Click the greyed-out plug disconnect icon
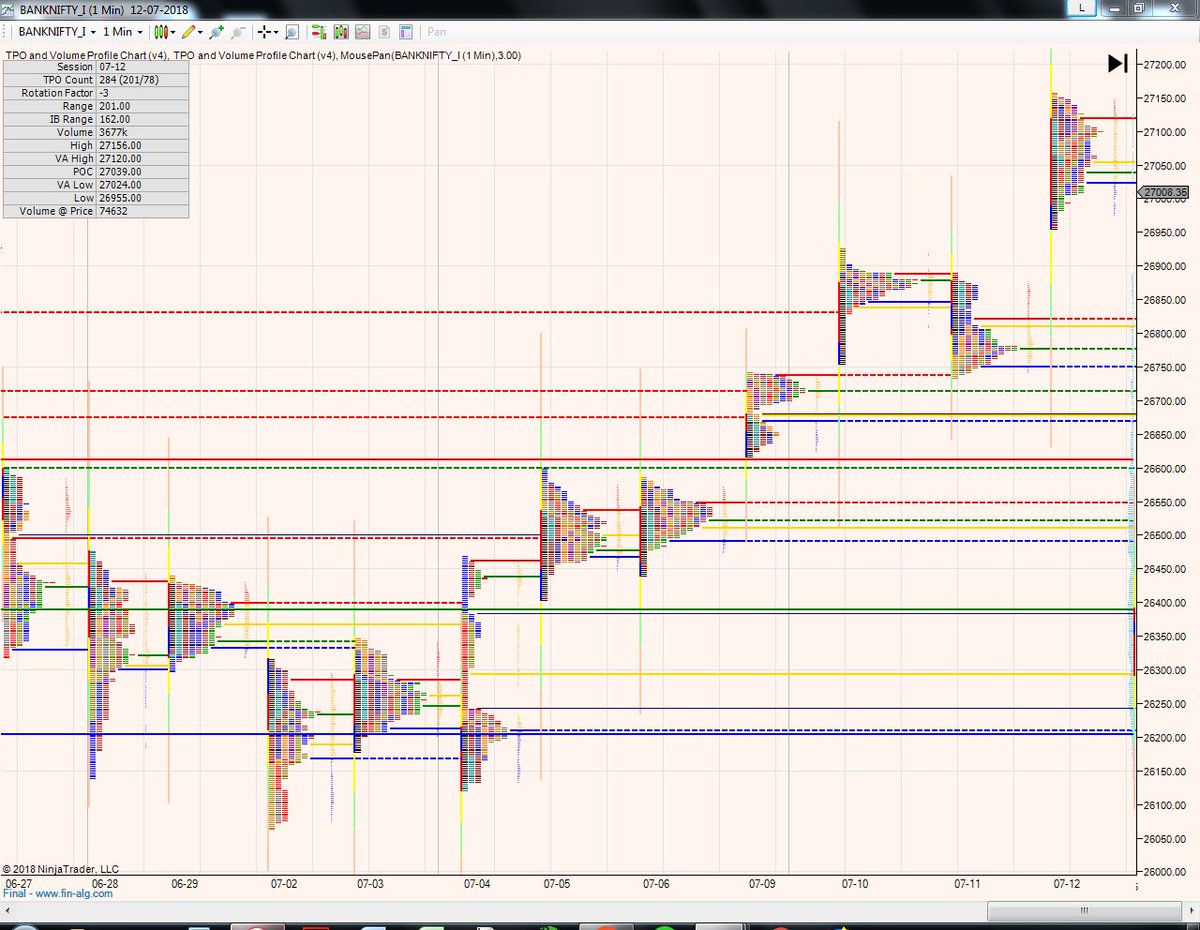This screenshot has width=1200, height=930. 238,32
